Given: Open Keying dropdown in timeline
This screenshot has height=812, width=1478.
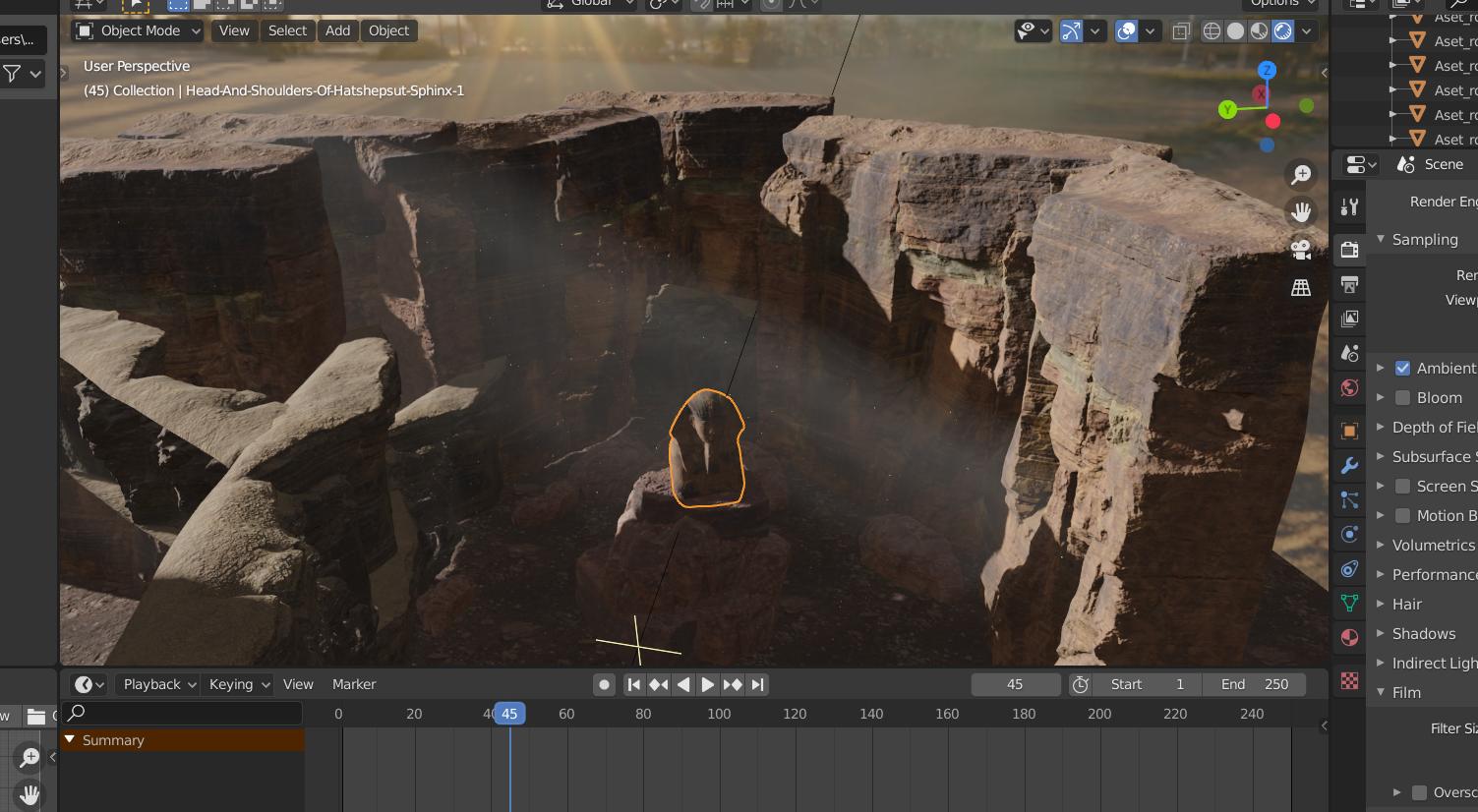Looking at the screenshot, I should [239, 684].
